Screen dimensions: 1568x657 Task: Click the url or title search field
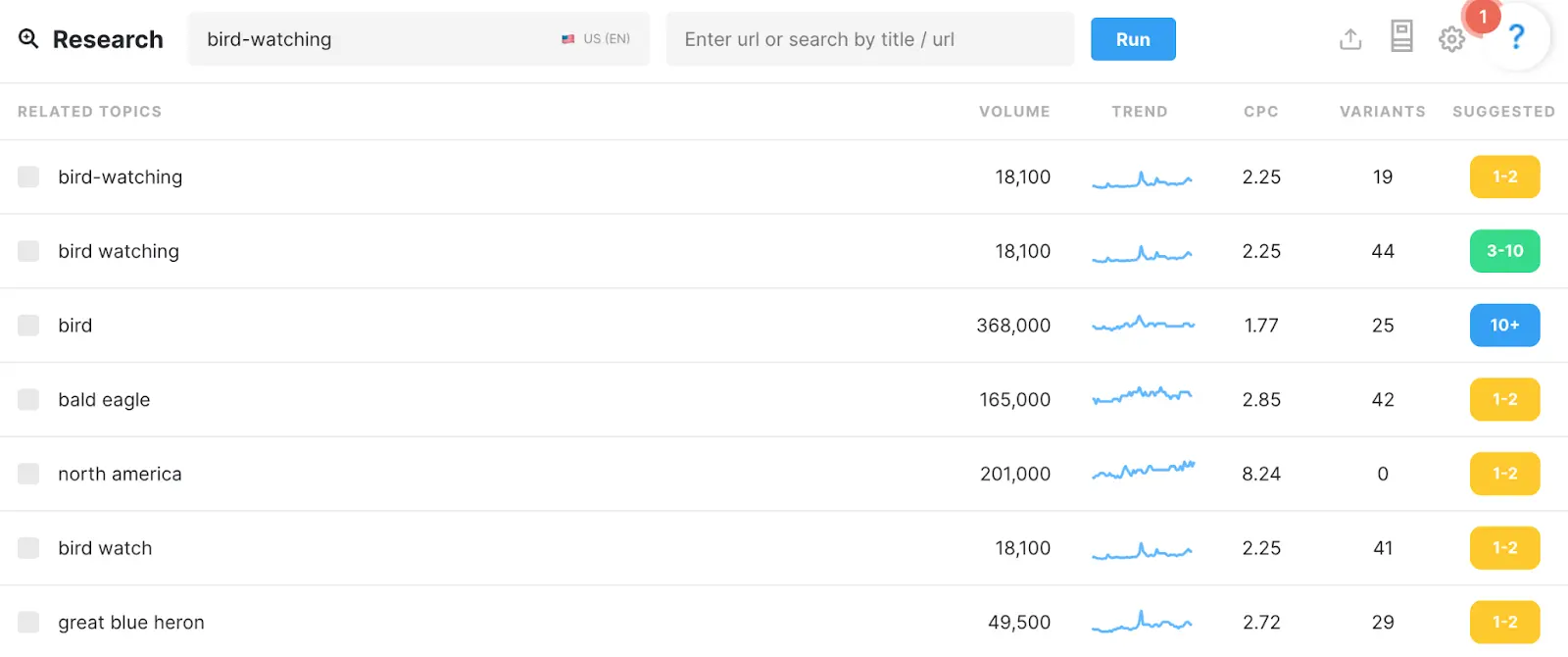(x=869, y=39)
